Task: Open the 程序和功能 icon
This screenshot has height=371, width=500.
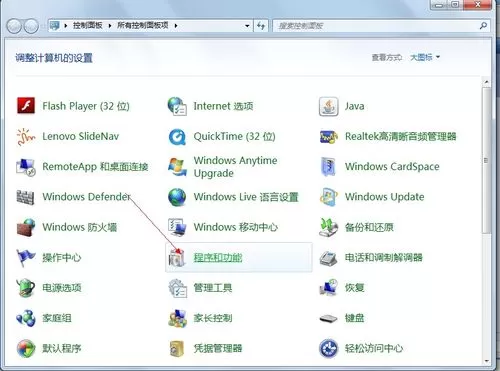Action: point(177,258)
